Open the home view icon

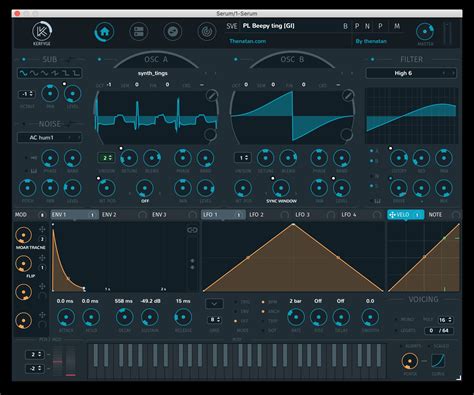(x=105, y=32)
